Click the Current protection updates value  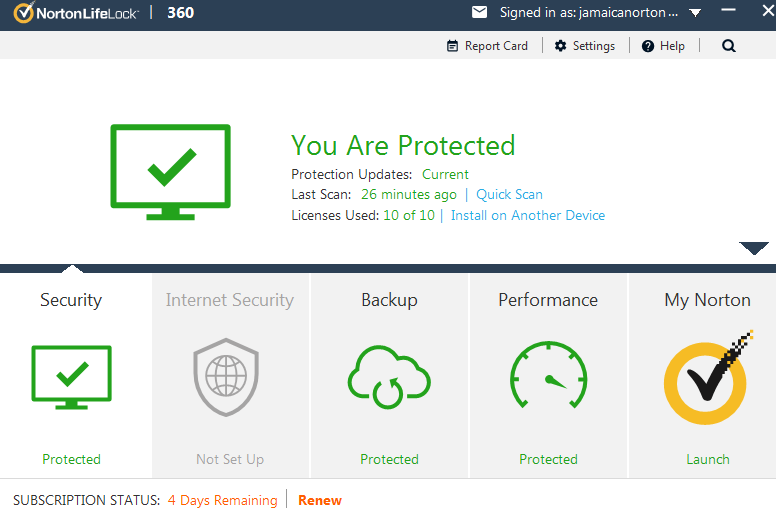click(445, 174)
